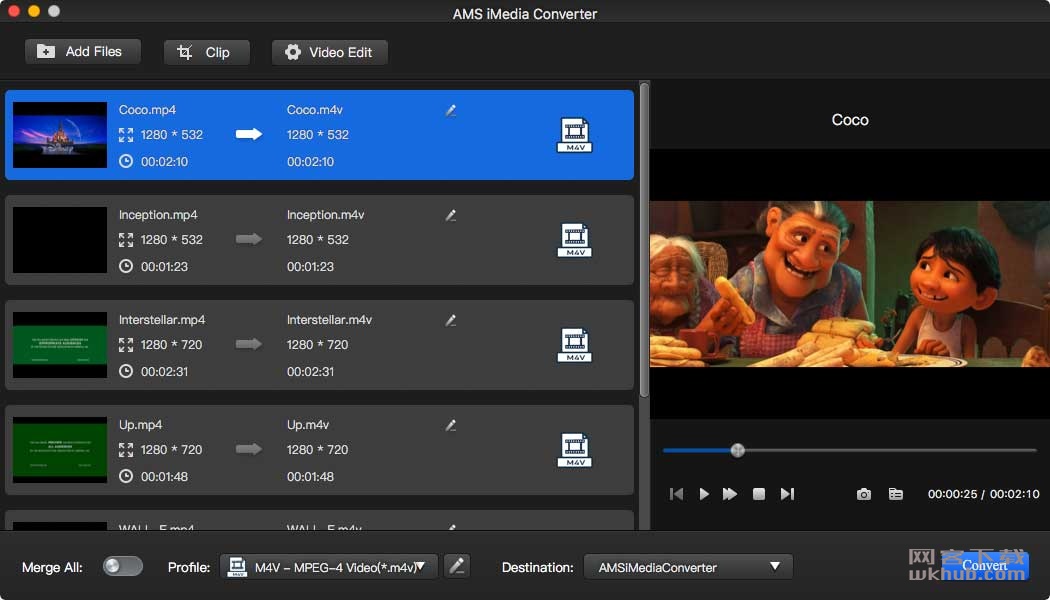This screenshot has height=600, width=1050.
Task: Edit output name of Interstellar.m4v
Action: [451, 321]
